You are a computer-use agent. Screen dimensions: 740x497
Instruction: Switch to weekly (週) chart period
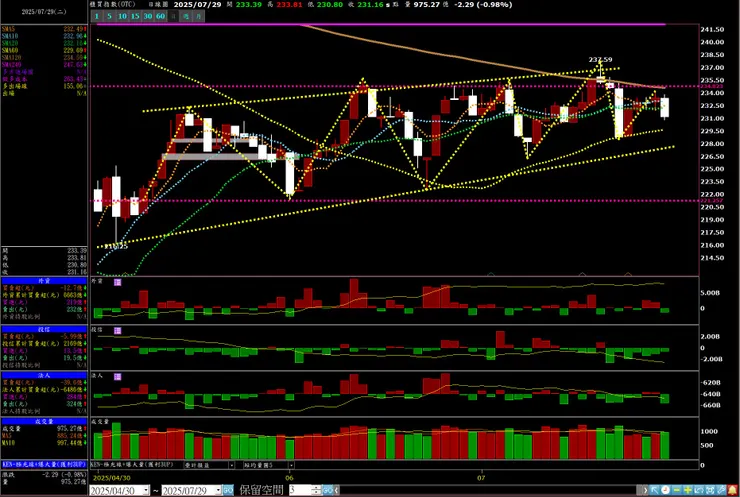click(x=186, y=16)
